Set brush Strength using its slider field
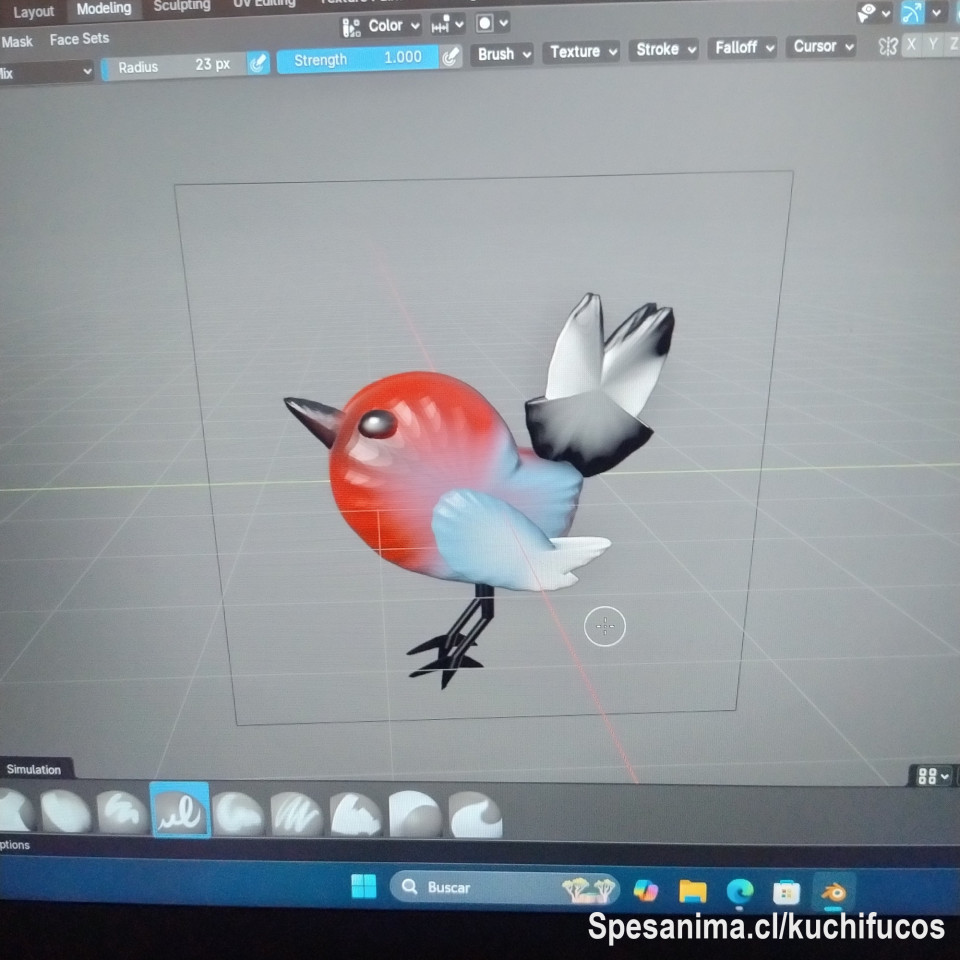Screen dimensions: 960x960 [359, 61]
